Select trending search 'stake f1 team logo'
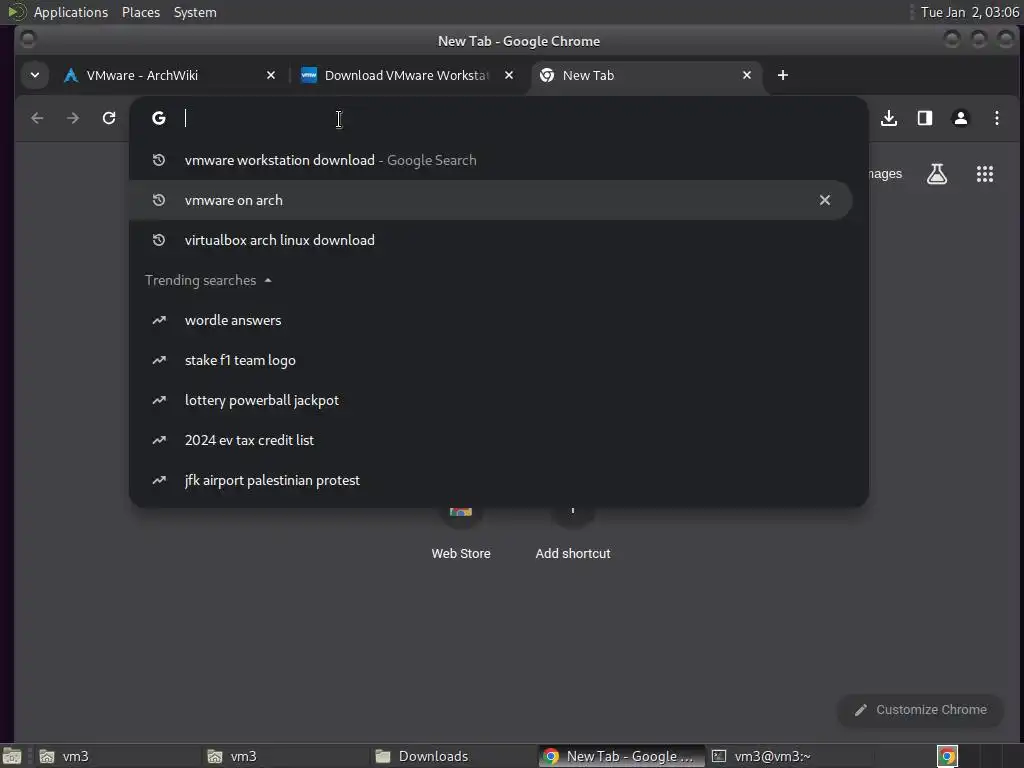 [x=490, y=360]
